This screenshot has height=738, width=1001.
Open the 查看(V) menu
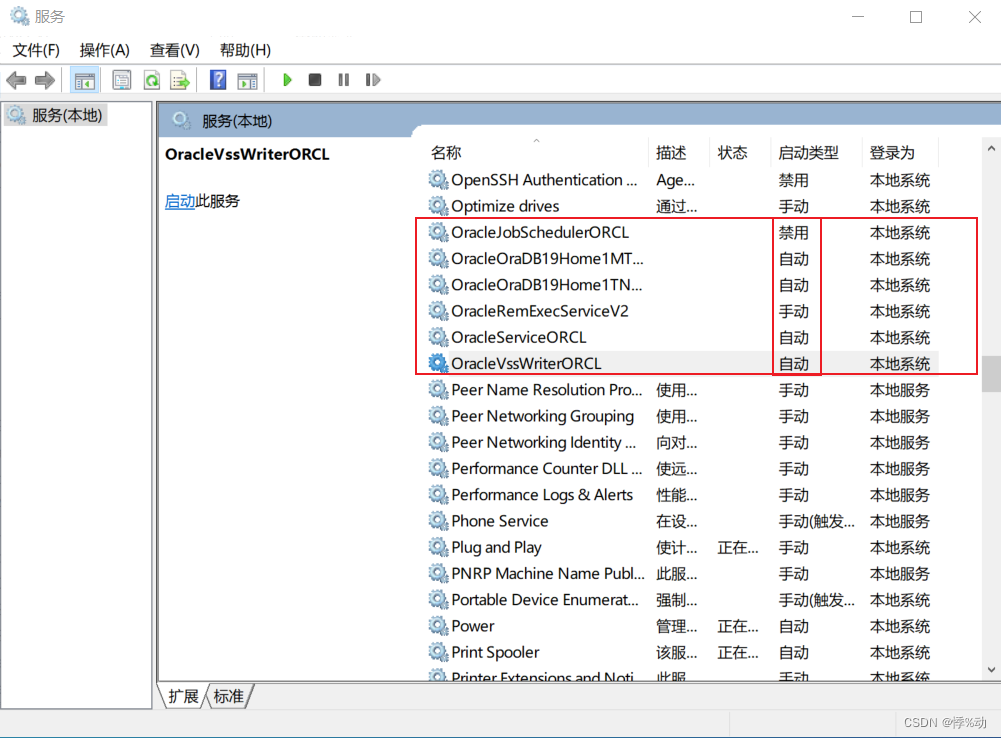coord(175,50)
